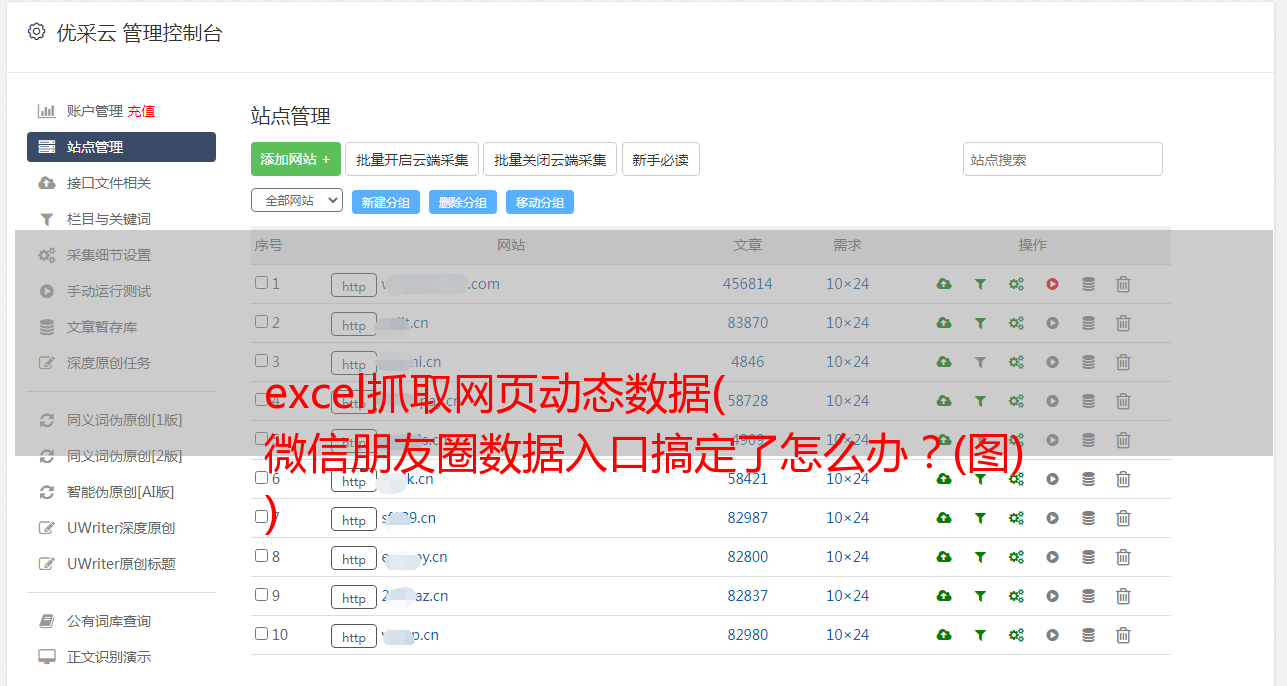The height and width of the screenshot is (686, 1287).
Task: Click the red play icon in row 1
Action: click(x=1052, y=284)
